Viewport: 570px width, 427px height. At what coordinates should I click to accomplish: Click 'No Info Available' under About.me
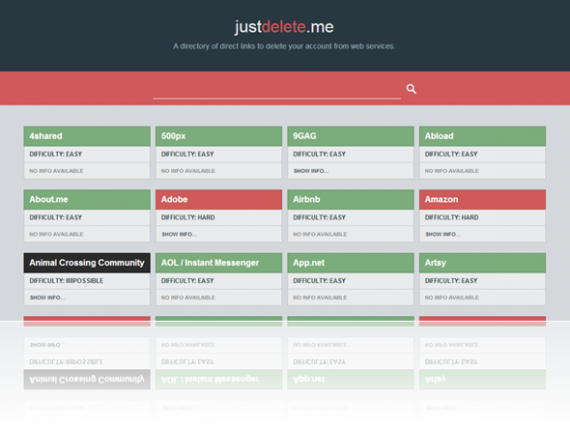pyautogui.click(x=56, y=234)
